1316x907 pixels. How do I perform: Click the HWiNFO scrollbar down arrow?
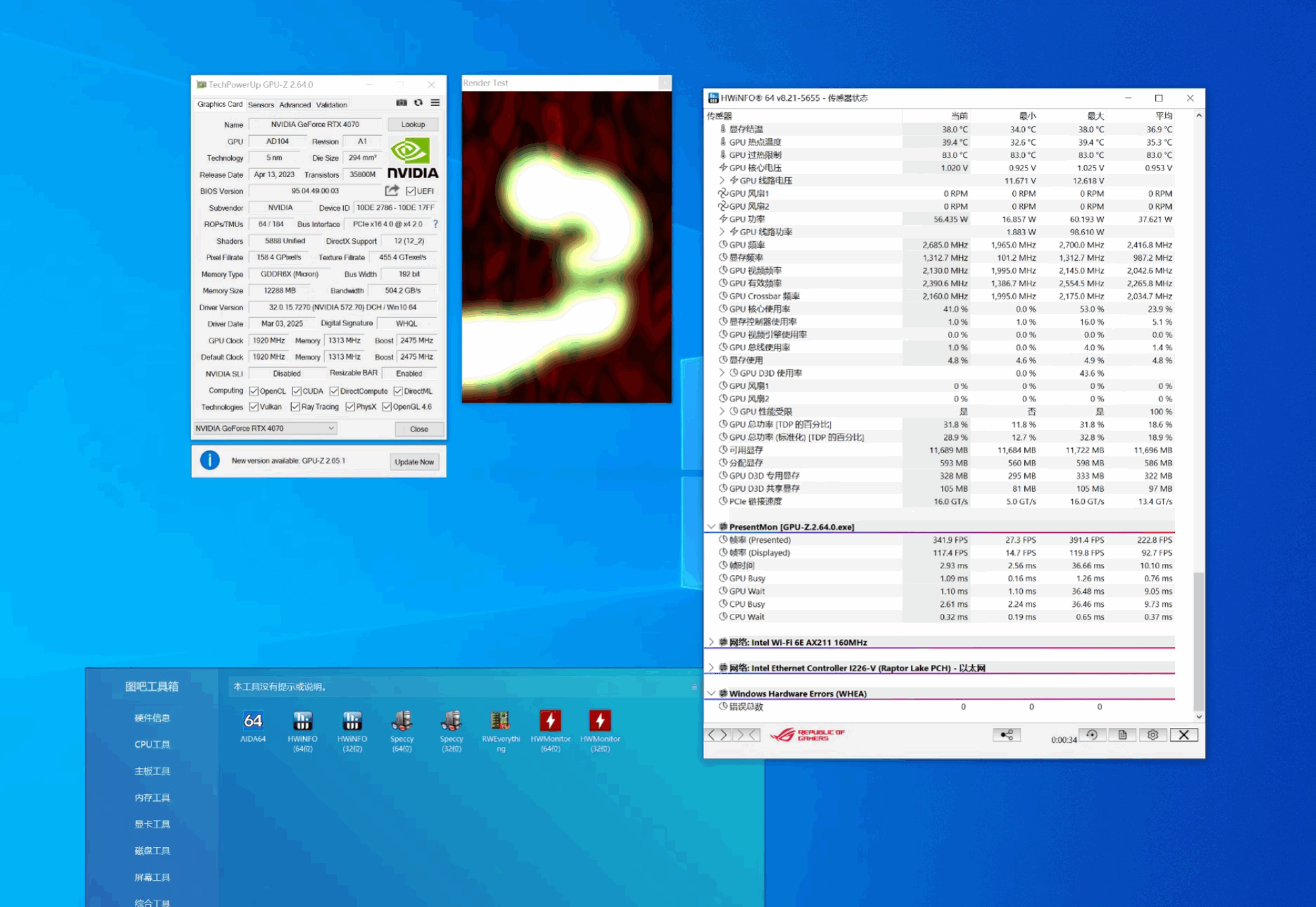pos(1199,716)
